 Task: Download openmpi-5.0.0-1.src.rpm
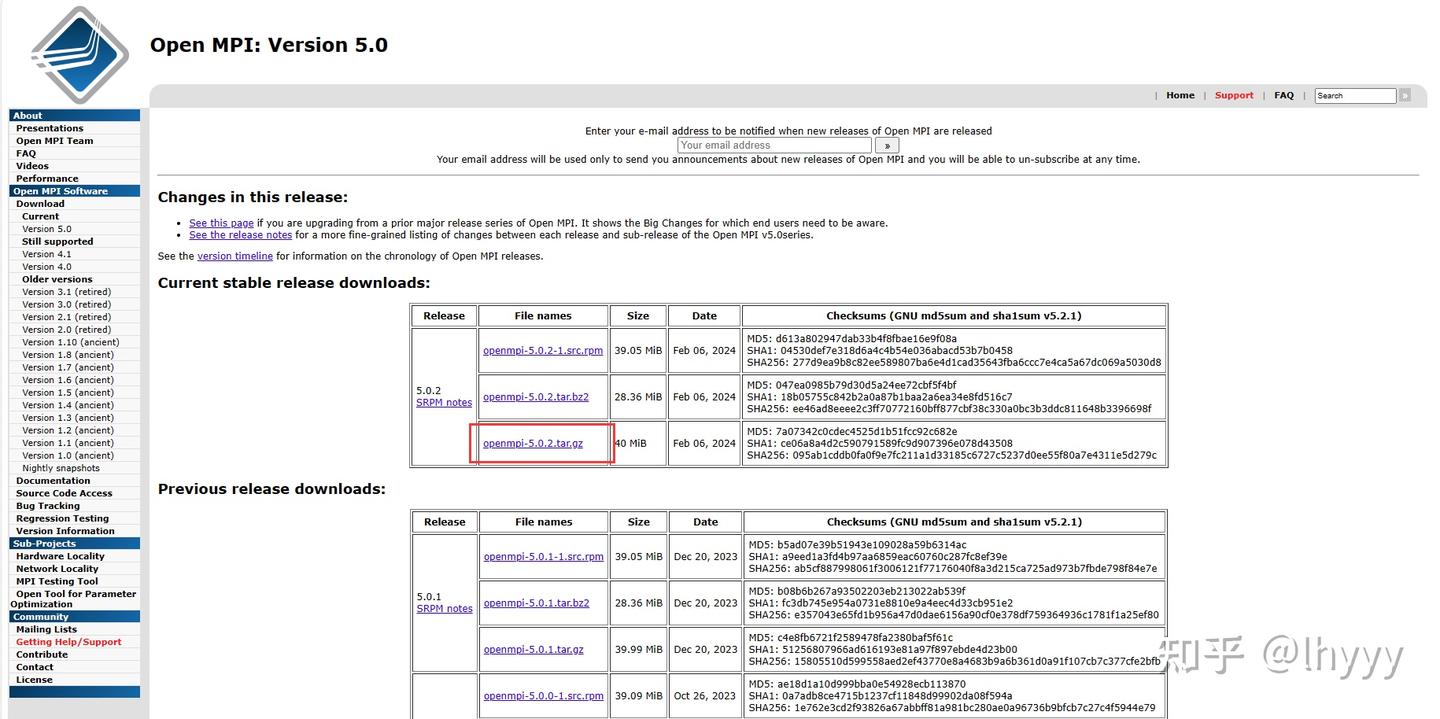pyautogui.click(x=543, y=696)
